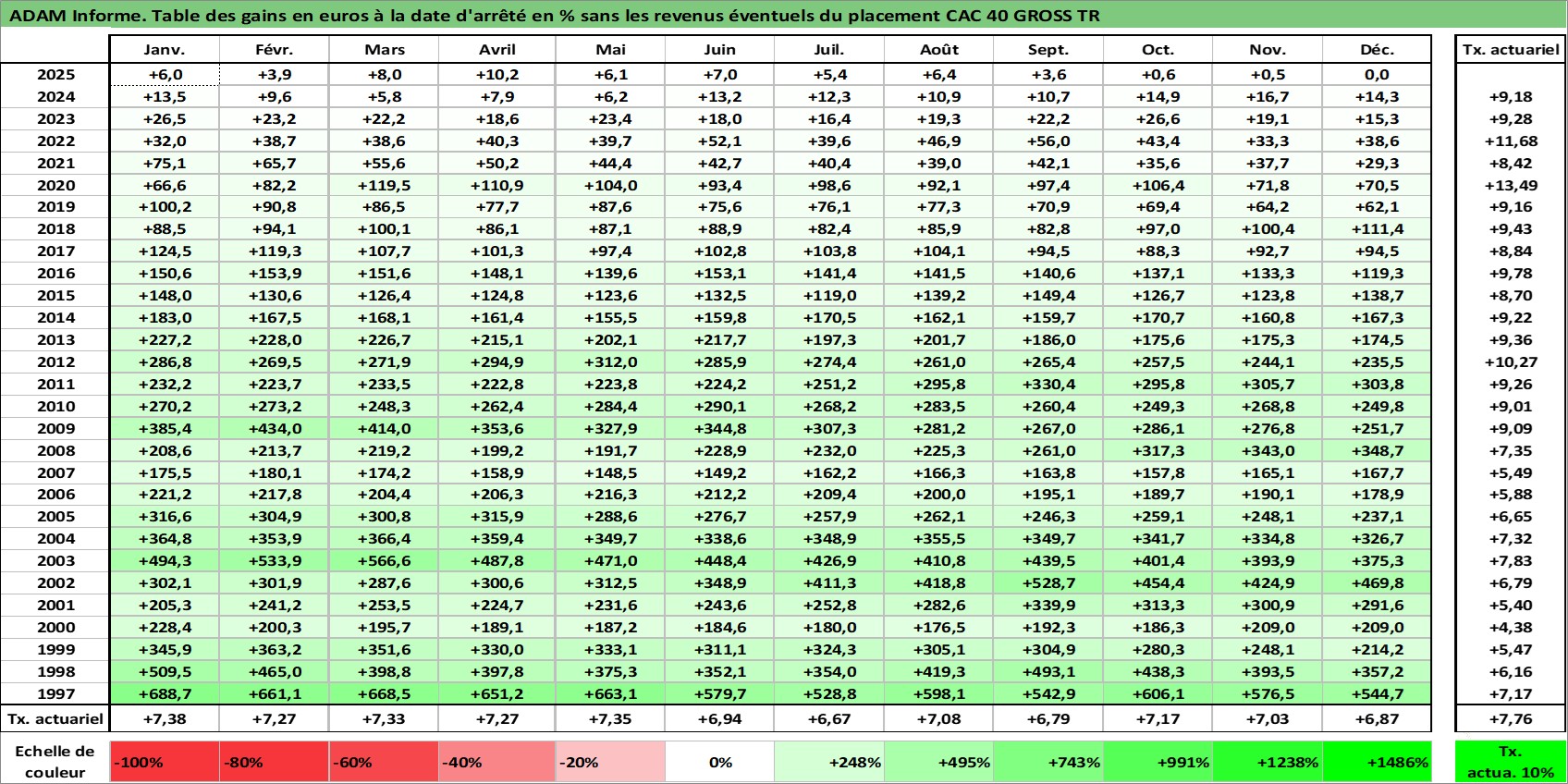Click the +4,38 actuarial rate for 2000
The image size is (1568, 784).
tap(1511, 627)
